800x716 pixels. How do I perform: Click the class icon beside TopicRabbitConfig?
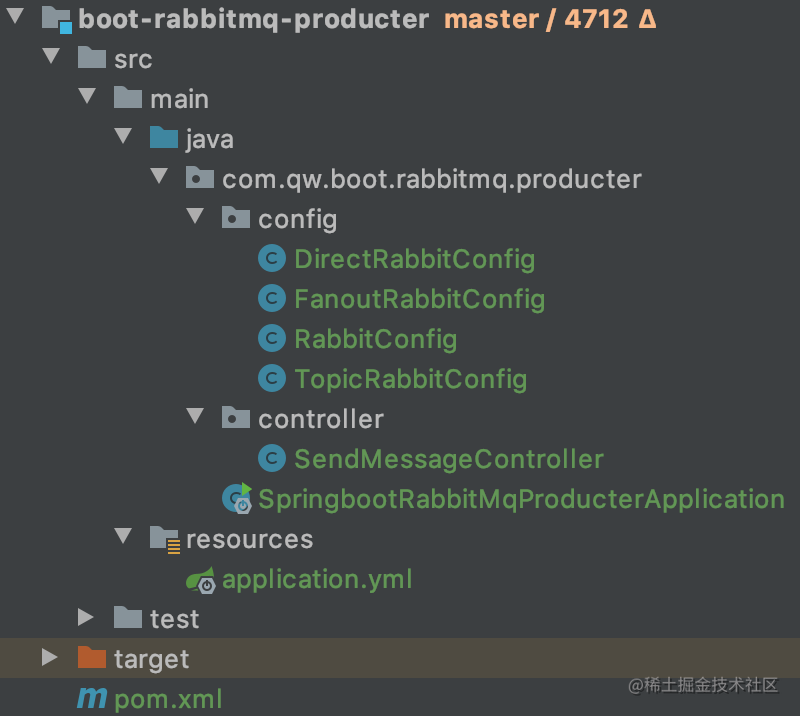[271, 379]
